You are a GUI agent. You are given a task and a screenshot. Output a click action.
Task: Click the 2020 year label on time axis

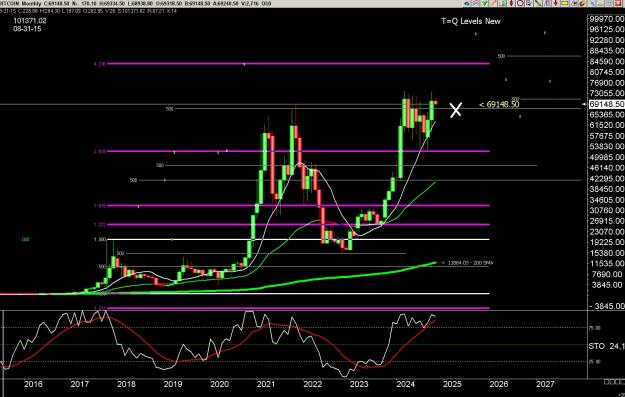point(219,384)
